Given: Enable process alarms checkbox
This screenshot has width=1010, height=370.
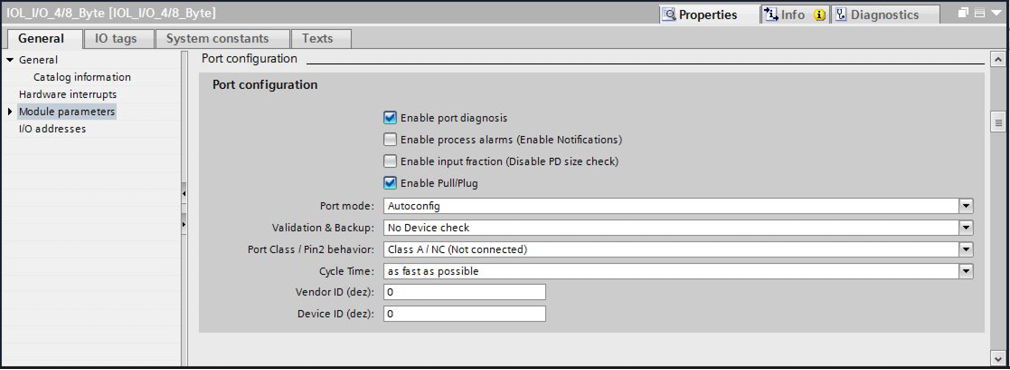Looking at the screenshot, I should point(390,139).
